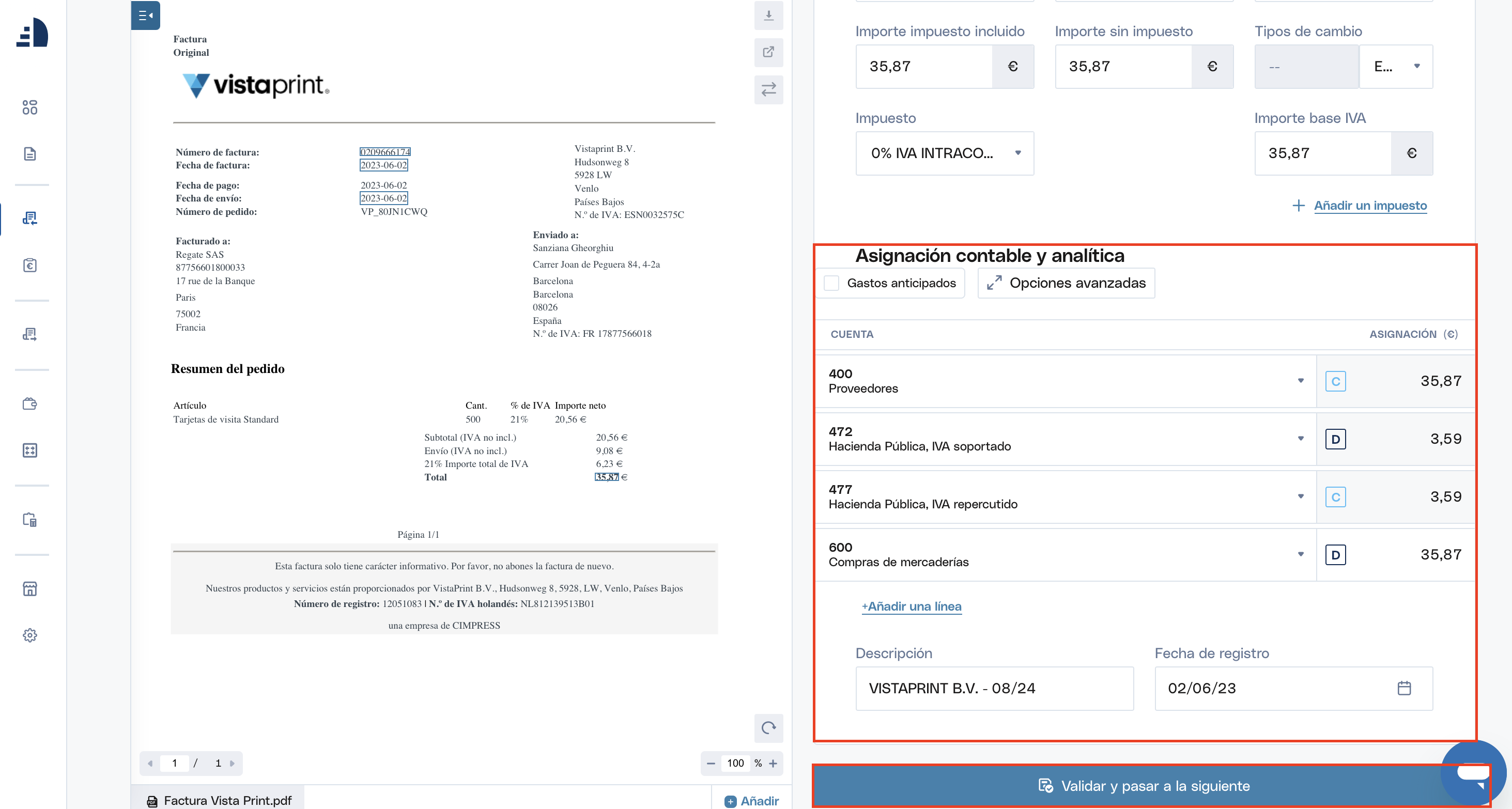Zoom in on the document preview
The image size is (1512, 809).
click(773, 763)
